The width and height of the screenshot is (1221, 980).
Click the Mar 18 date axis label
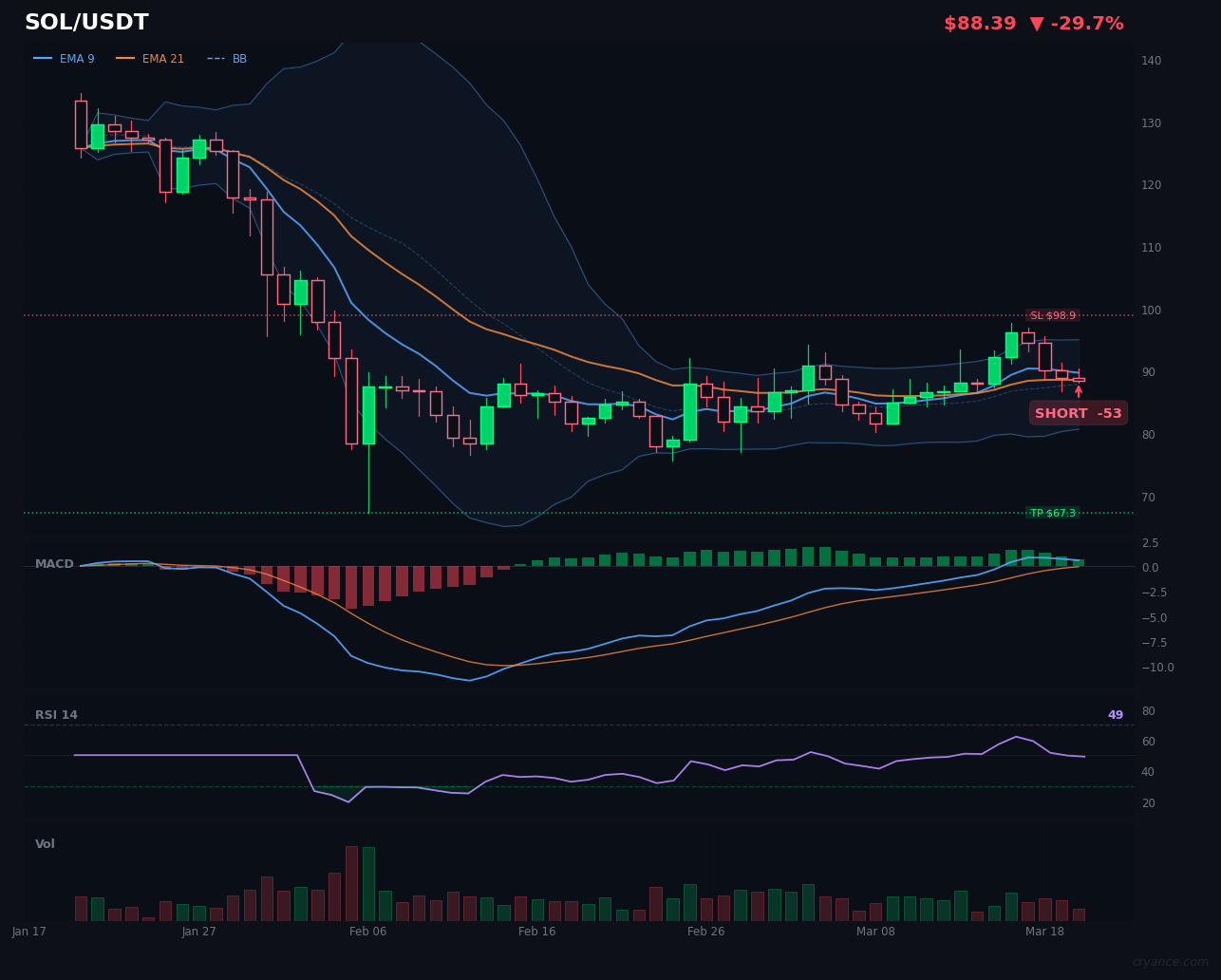[1044, 932]
